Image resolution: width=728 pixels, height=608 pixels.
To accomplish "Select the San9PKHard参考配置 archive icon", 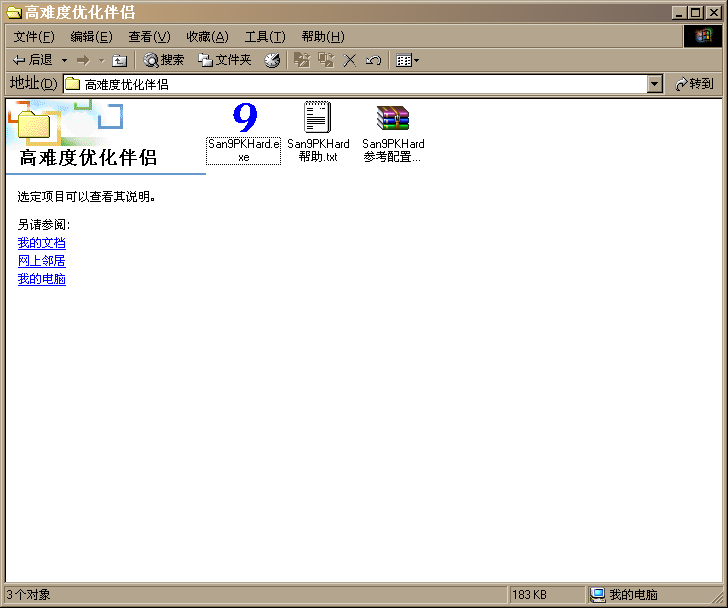I will point(393,117).
